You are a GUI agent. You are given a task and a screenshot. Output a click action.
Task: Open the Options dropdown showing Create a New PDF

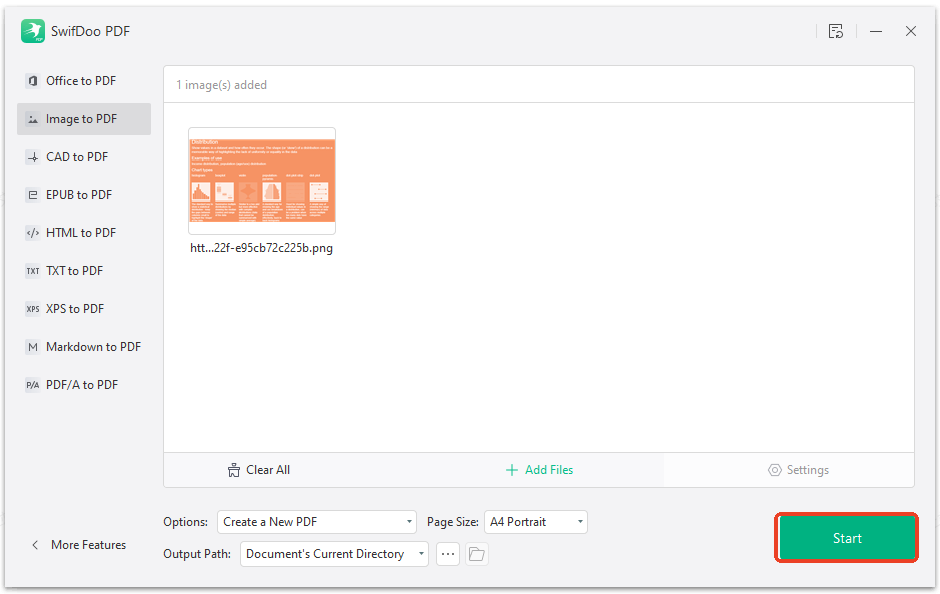point(317,521)
